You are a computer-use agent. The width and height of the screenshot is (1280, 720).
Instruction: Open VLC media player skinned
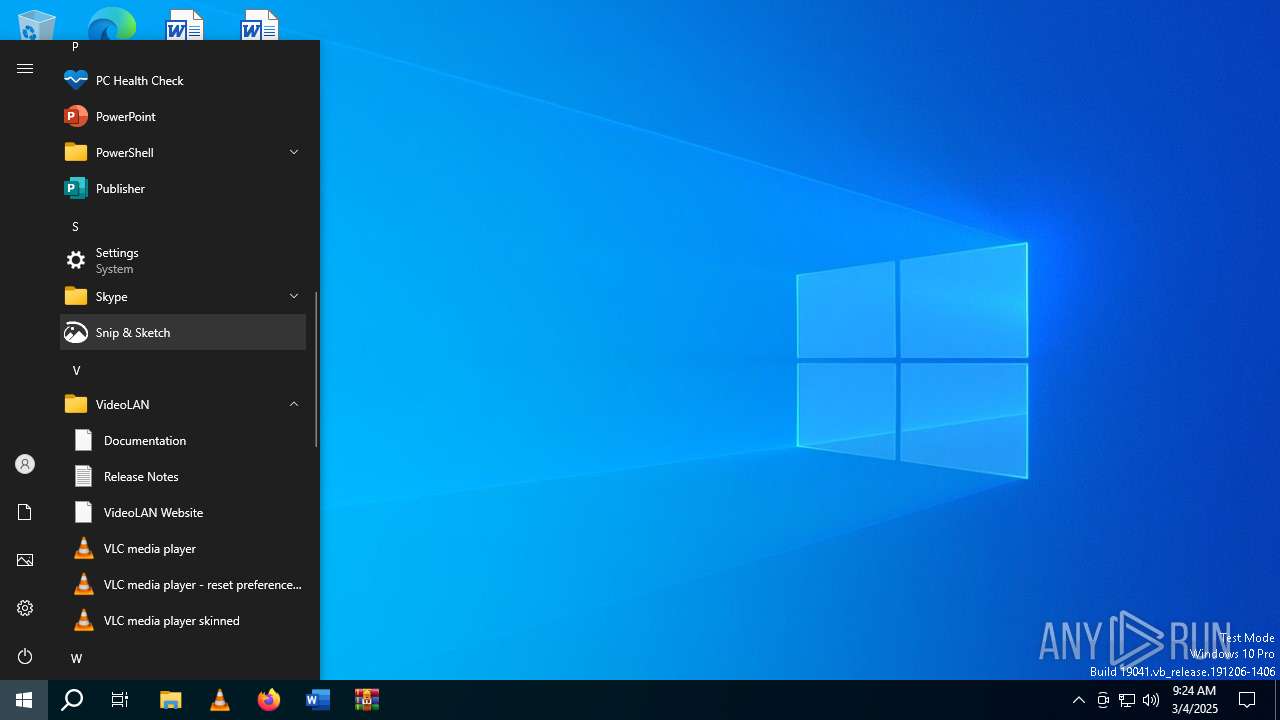tap(183, 620)
